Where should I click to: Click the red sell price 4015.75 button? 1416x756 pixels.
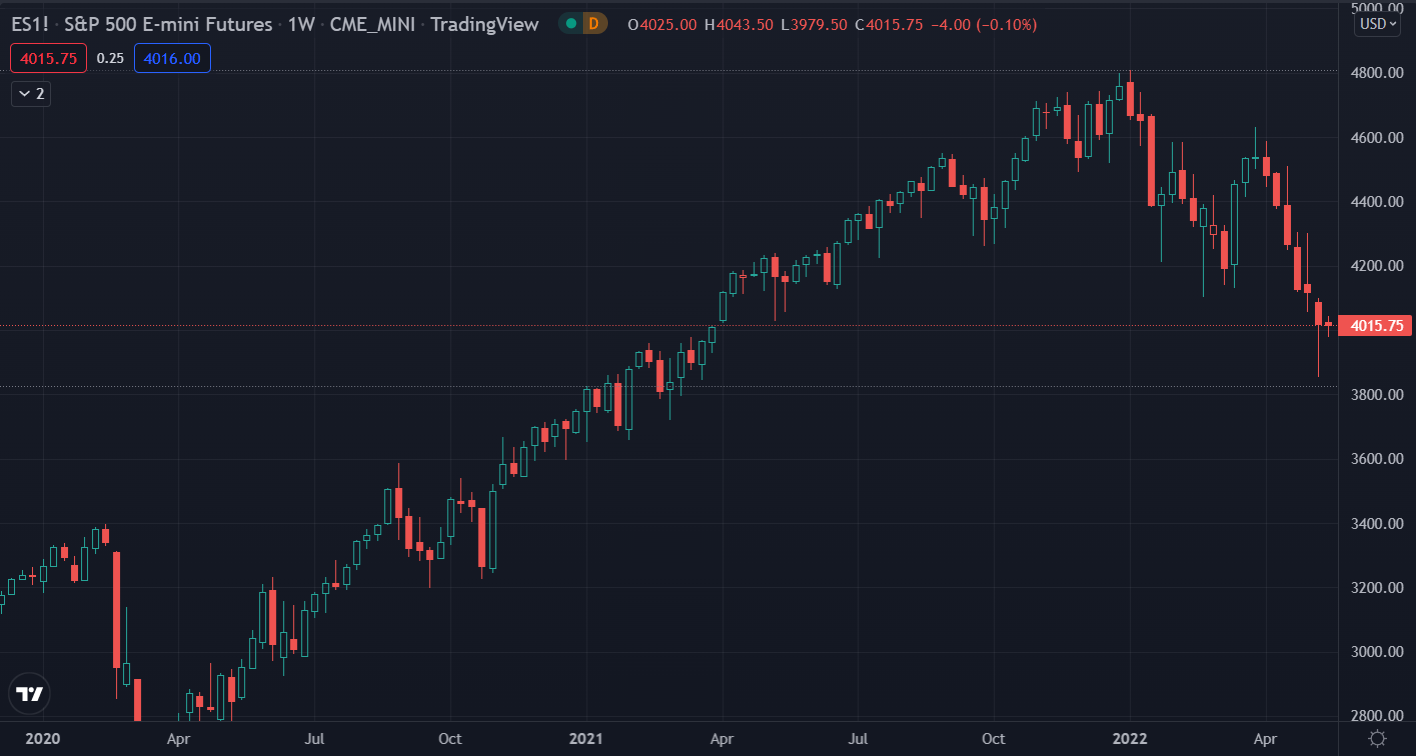pos(49,59)
